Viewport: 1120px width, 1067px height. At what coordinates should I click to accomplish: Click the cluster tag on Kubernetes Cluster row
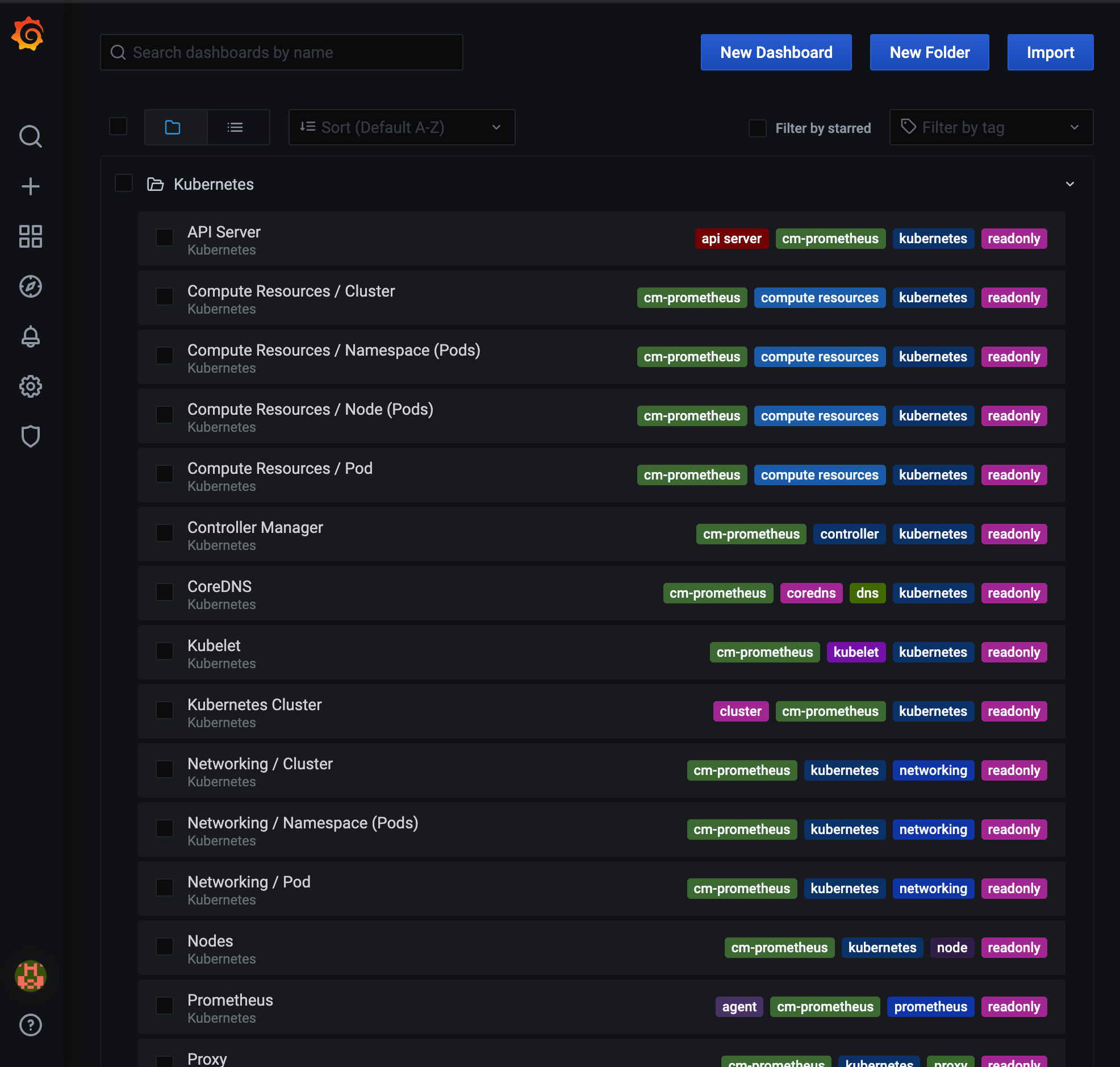[x=740, y=711]
